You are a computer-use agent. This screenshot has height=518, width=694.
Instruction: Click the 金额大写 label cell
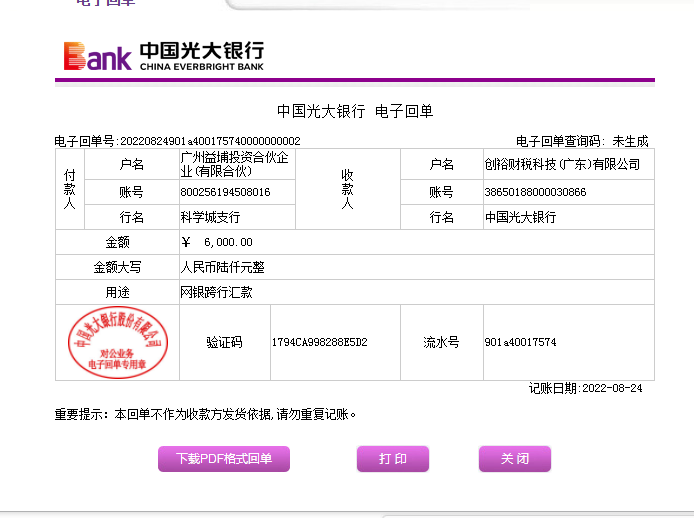click(x=117, y=267)
